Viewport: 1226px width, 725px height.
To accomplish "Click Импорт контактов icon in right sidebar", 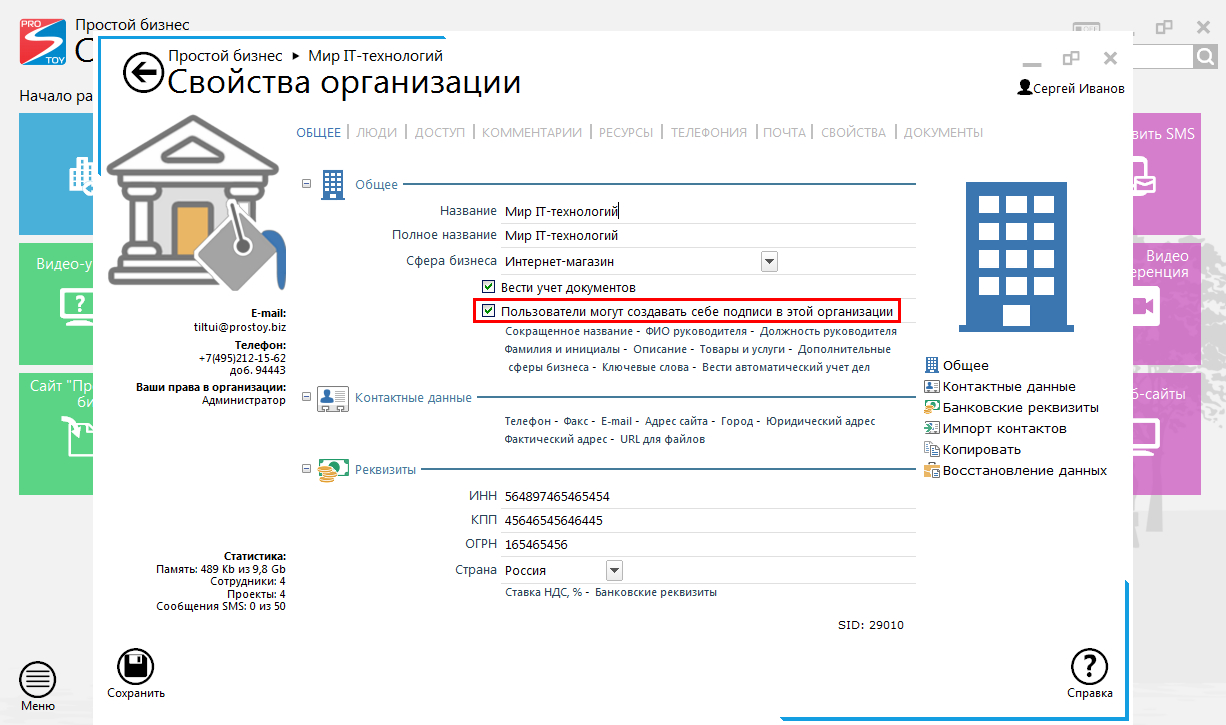I will point(932,429).
